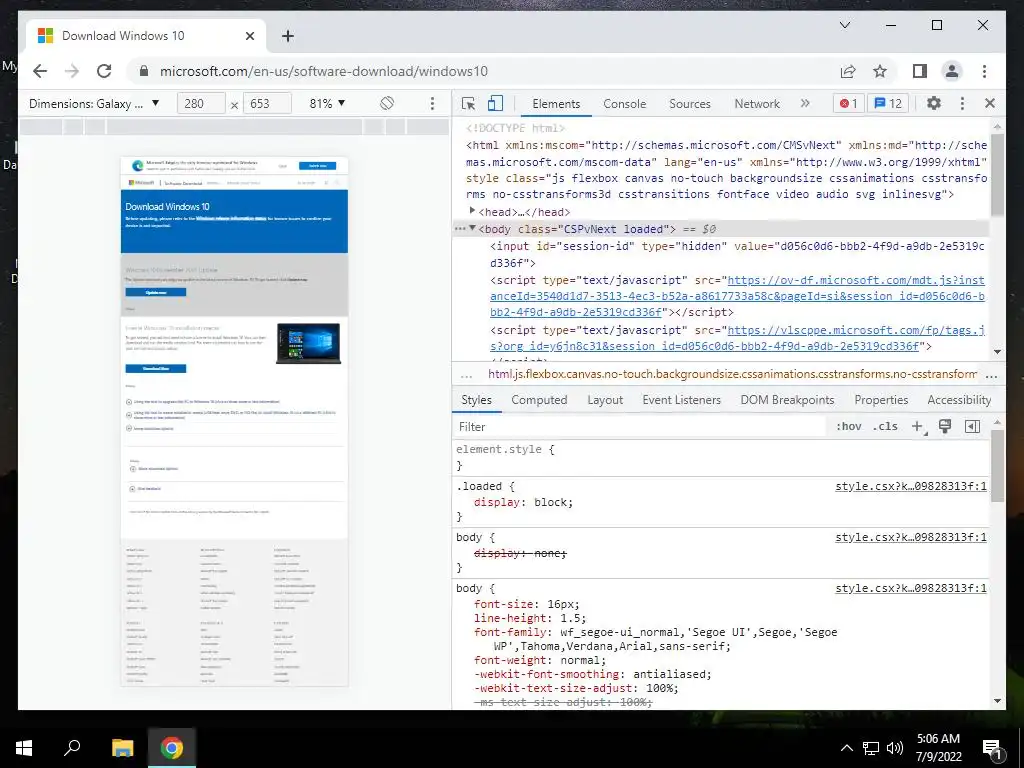Open device toolbar more options menu

point(432,103)
